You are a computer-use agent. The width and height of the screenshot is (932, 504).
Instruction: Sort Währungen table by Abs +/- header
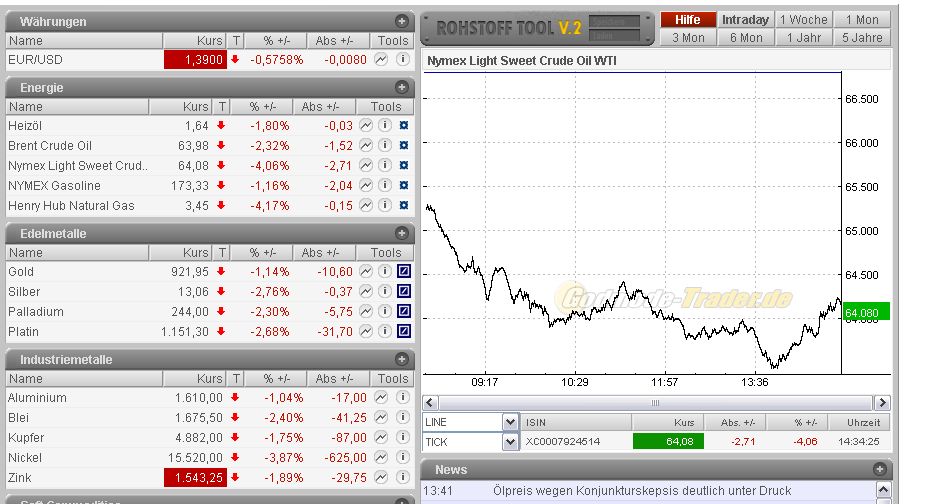[x=338, y=40]
